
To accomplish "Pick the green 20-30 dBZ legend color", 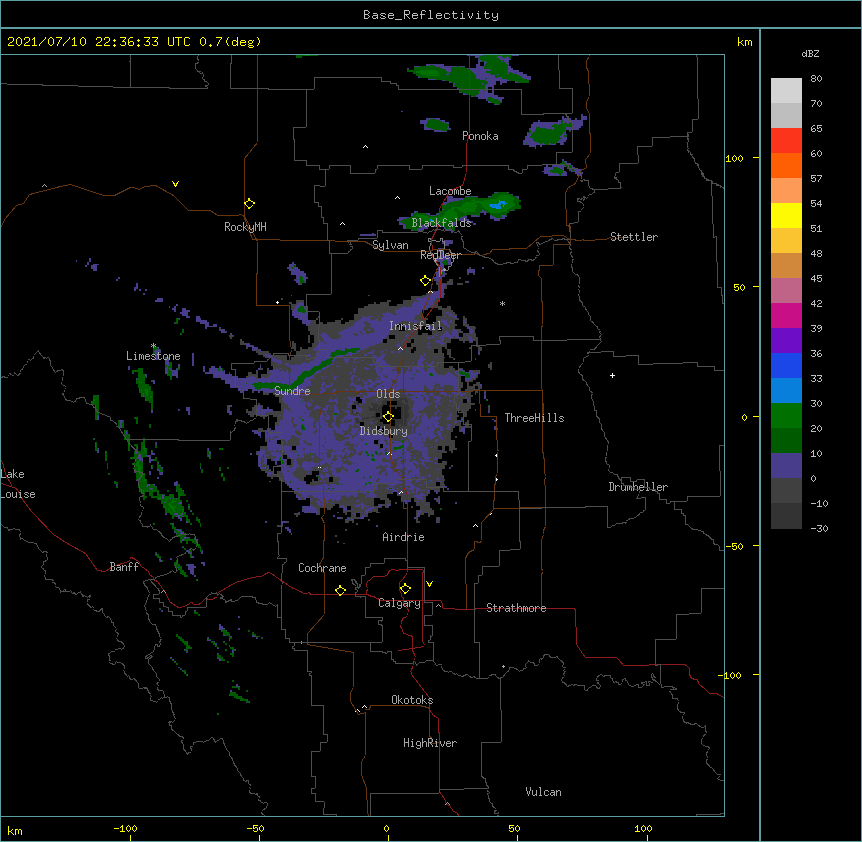I will point(786,416).
